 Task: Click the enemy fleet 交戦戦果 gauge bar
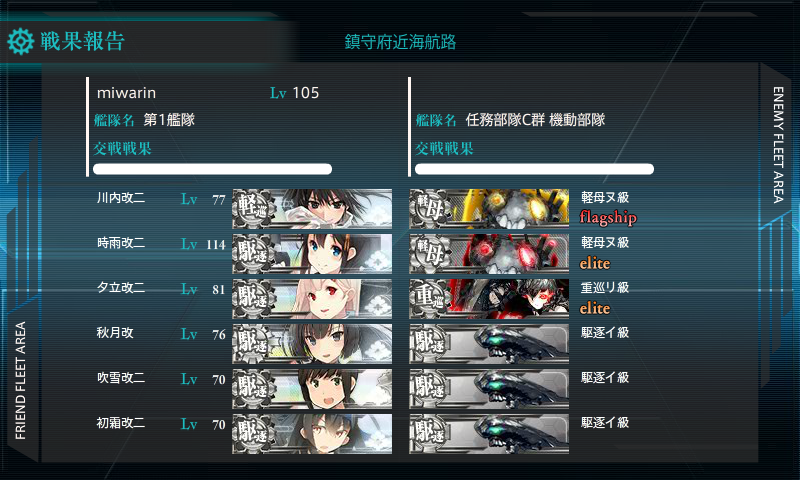coord(534,169)
